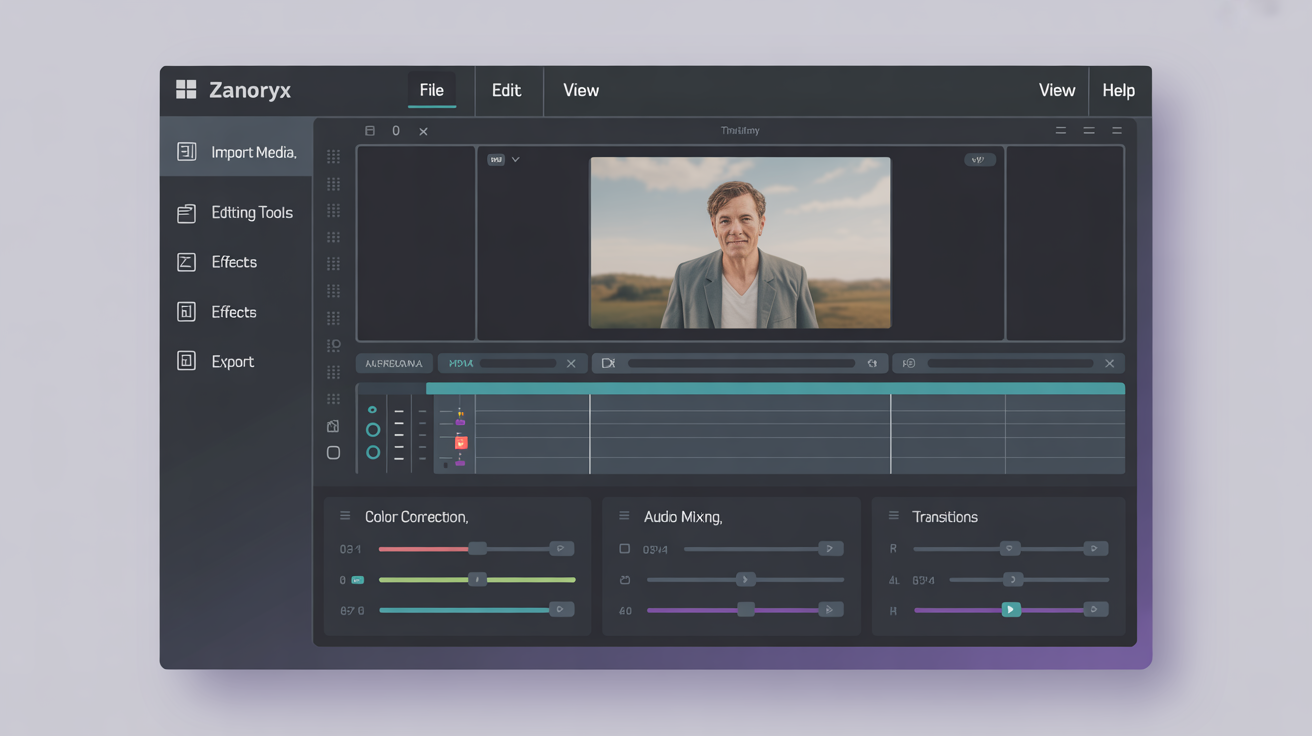Toggle the bottom track circle in the timeline

click(373, 453)
